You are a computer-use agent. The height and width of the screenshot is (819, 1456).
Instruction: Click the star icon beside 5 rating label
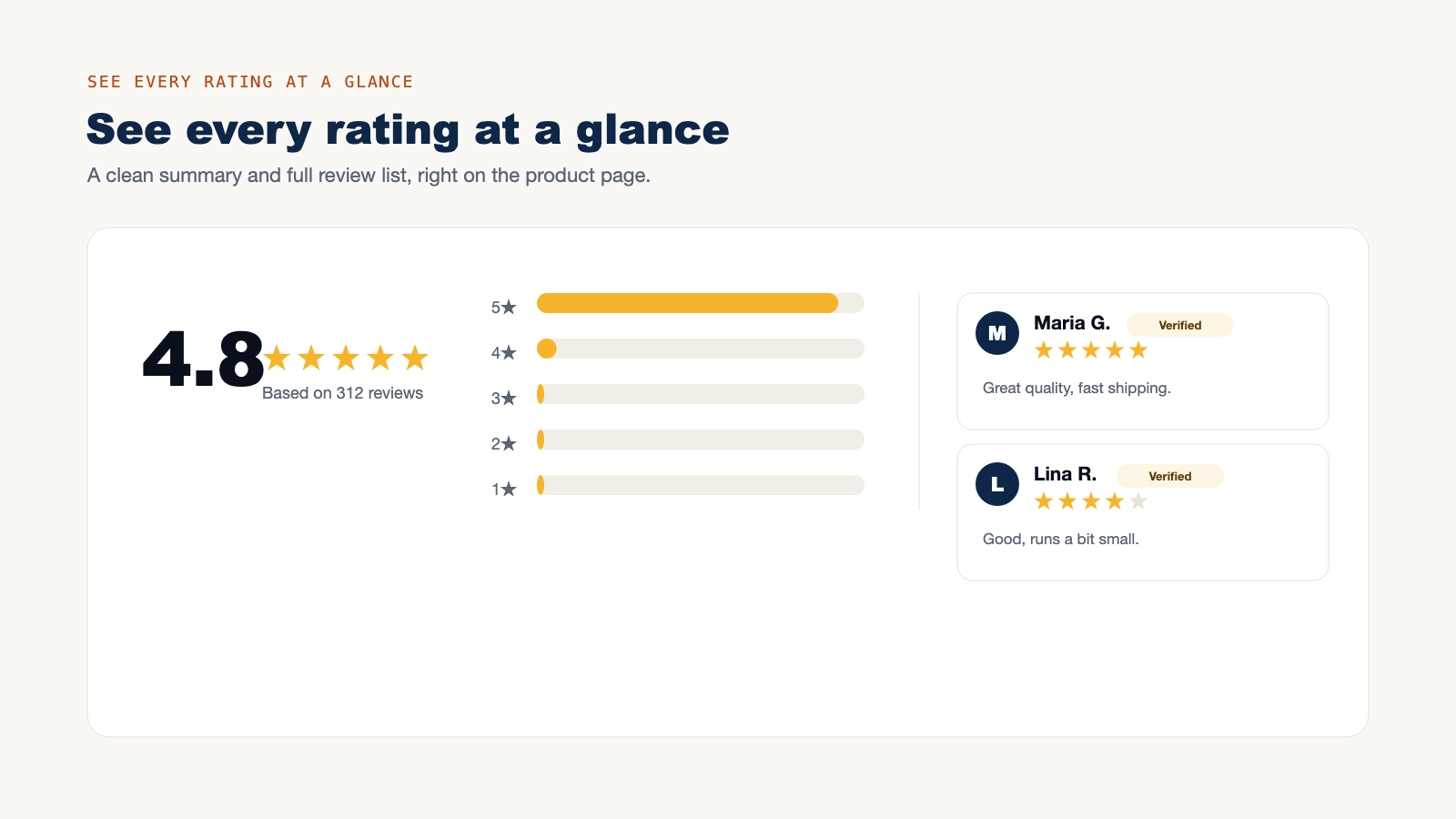tap(509, 308)
